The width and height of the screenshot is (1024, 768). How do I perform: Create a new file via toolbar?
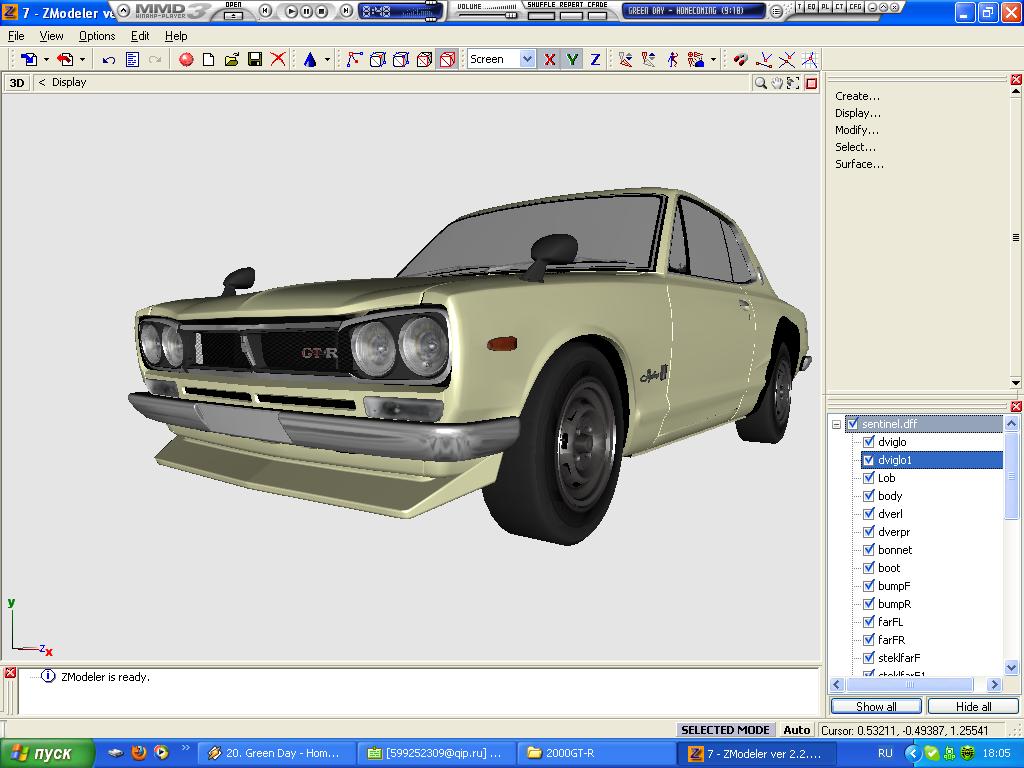(x=208, y=59)
